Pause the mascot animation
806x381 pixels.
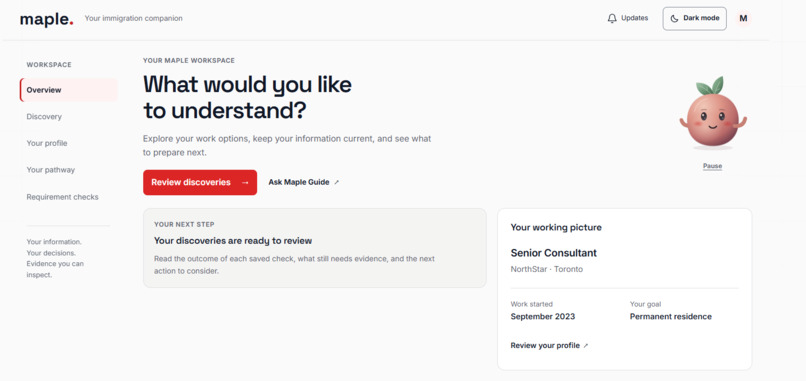pyautogui.click(x=712, y=166)
